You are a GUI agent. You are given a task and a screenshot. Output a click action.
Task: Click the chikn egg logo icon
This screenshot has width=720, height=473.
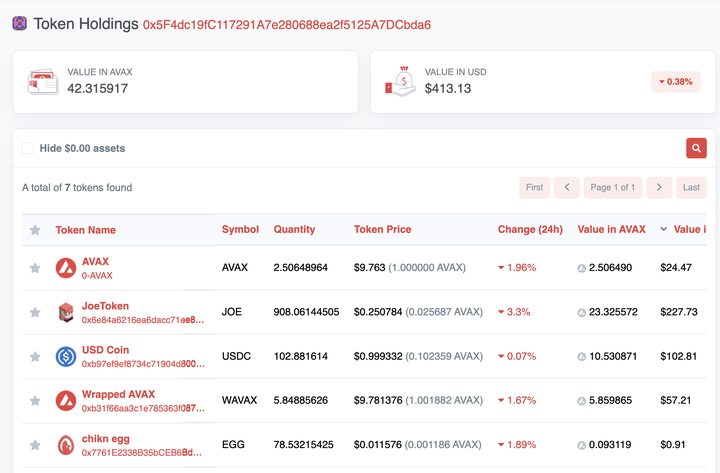click(66, 445)
